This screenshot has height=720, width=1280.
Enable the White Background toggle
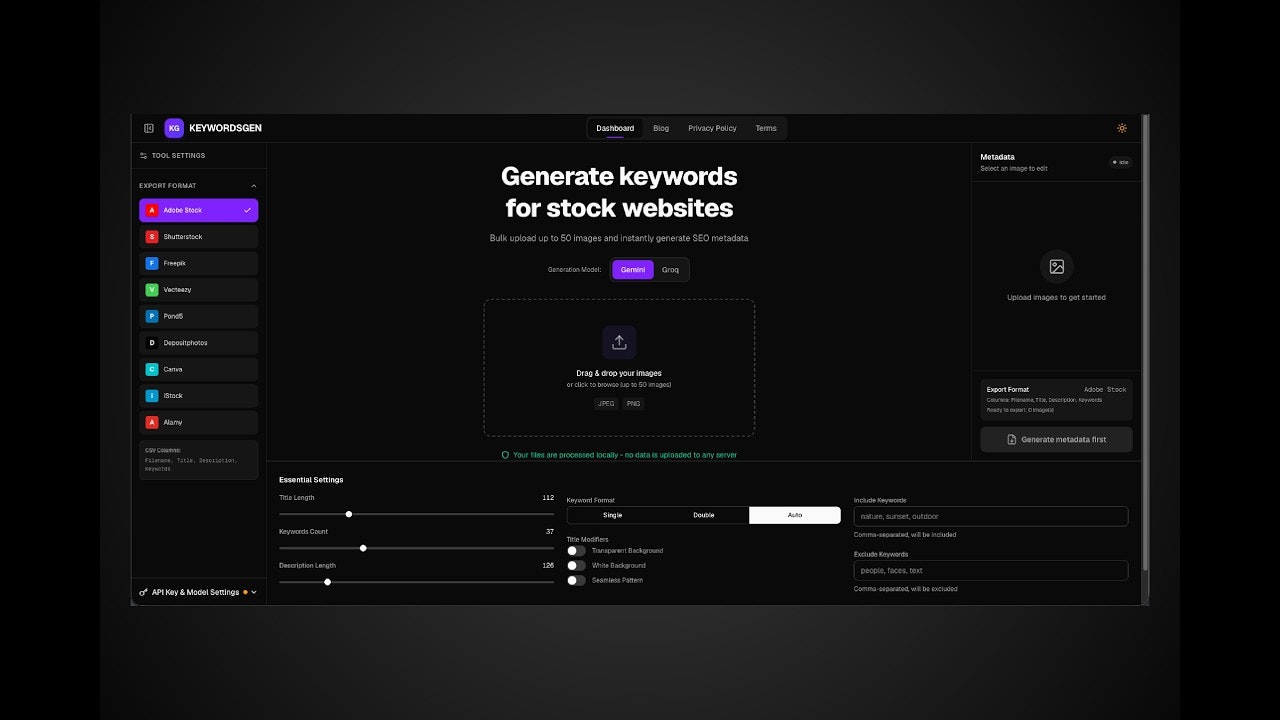pyautogui.click(x=576, y=566)
